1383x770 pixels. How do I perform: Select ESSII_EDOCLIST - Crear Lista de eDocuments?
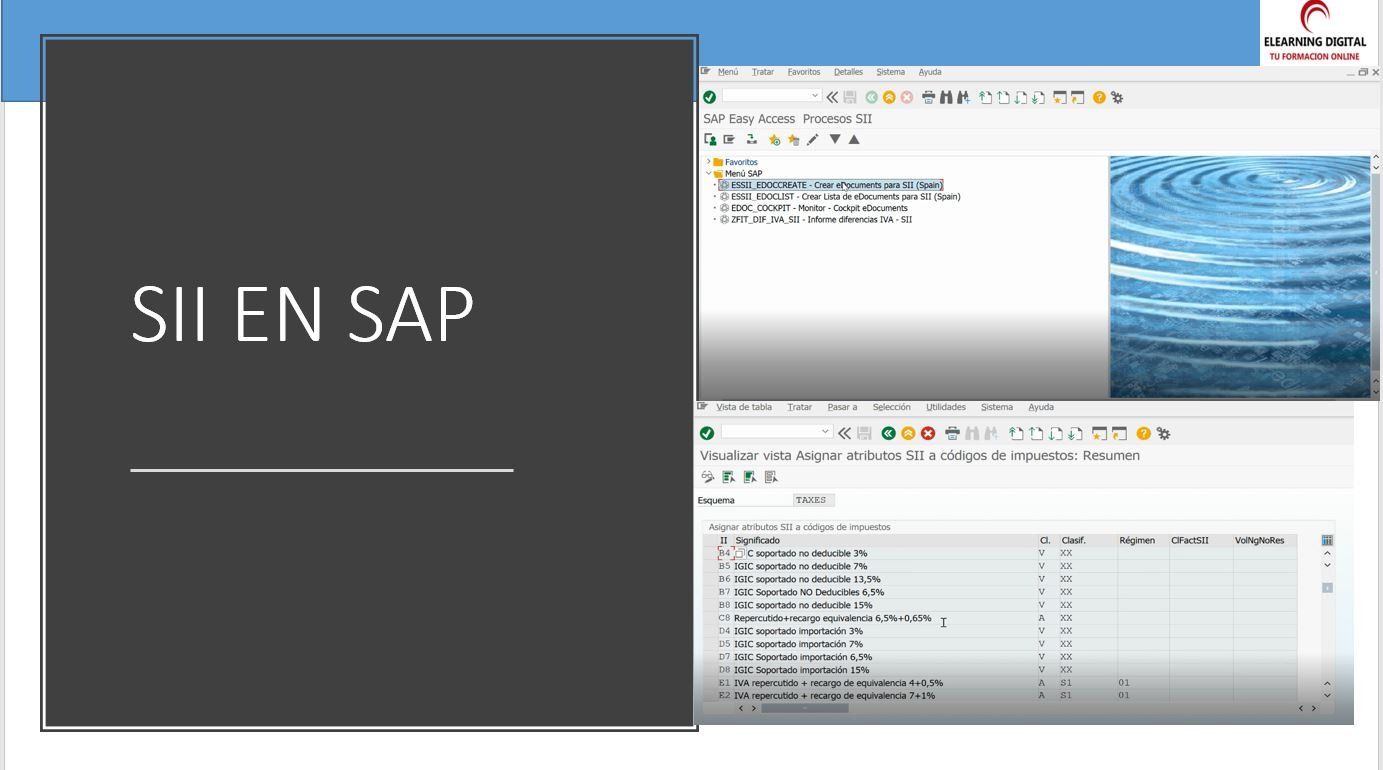pyautogui.click(x=840, y=197)
